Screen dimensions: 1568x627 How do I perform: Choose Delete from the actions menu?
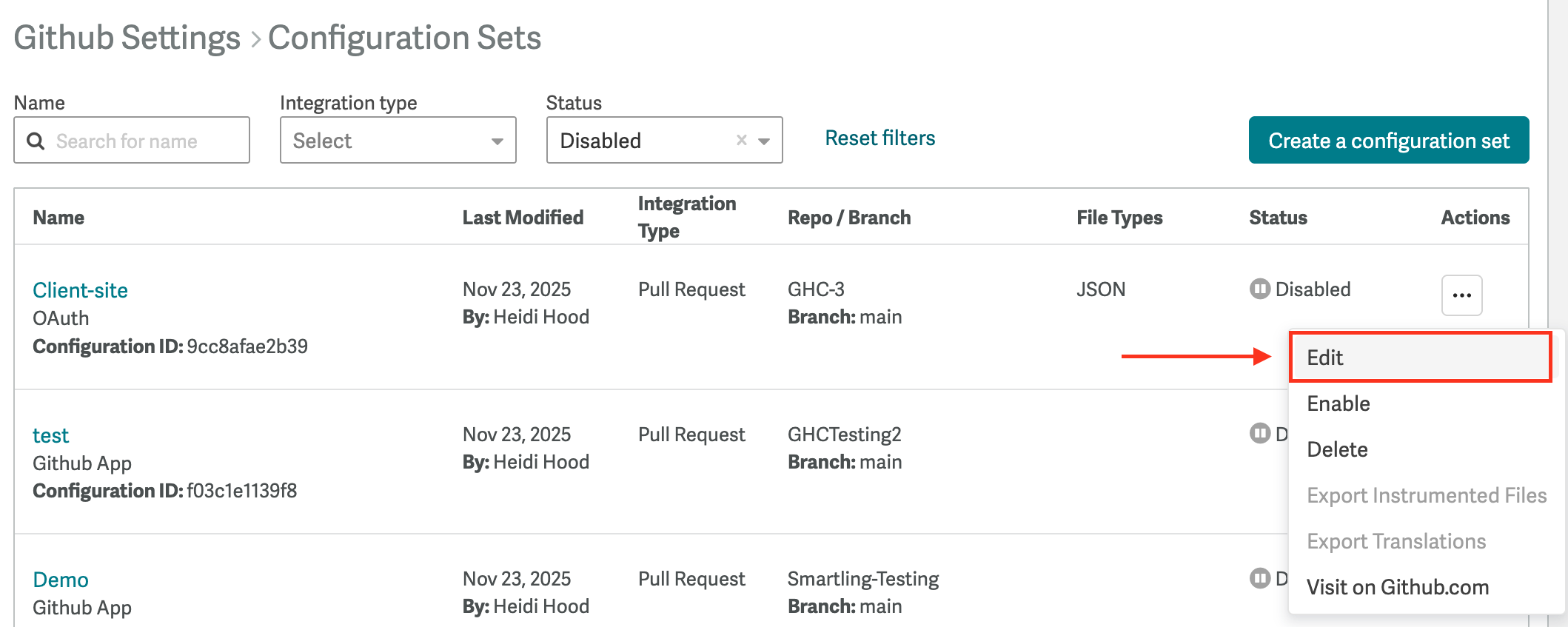click(1337, 449)
